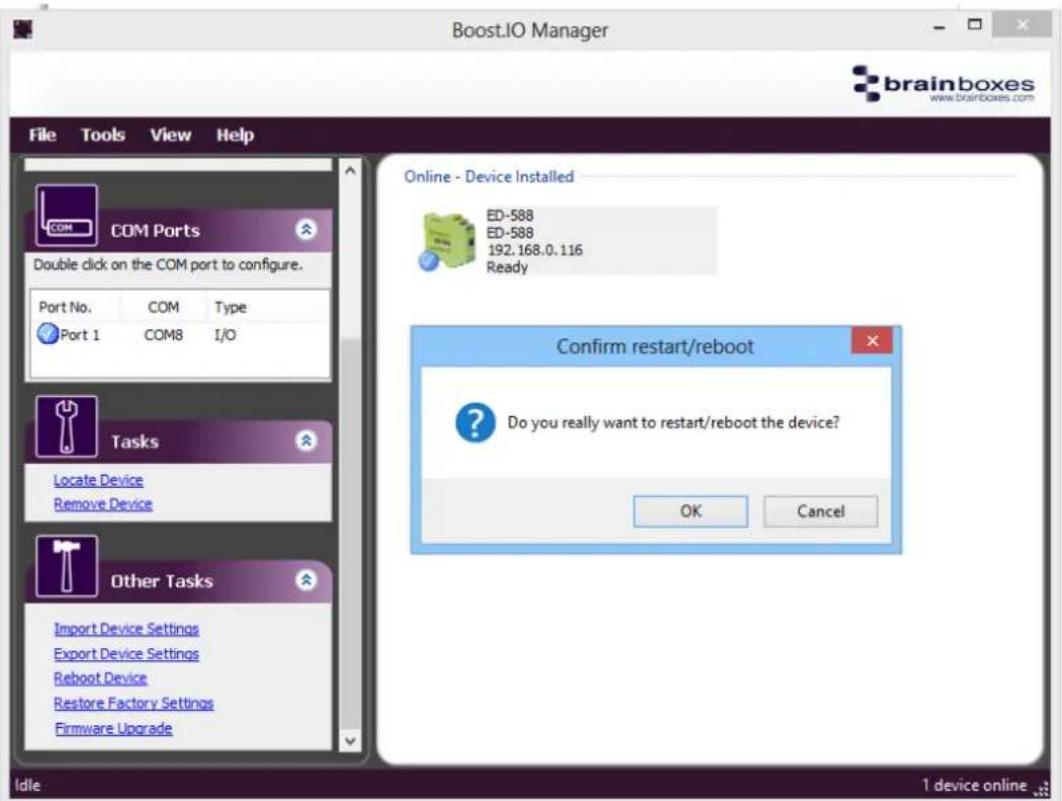Select the Port No. column header
The height and width of the screenshot is (801, 1062).
[65, 307]
